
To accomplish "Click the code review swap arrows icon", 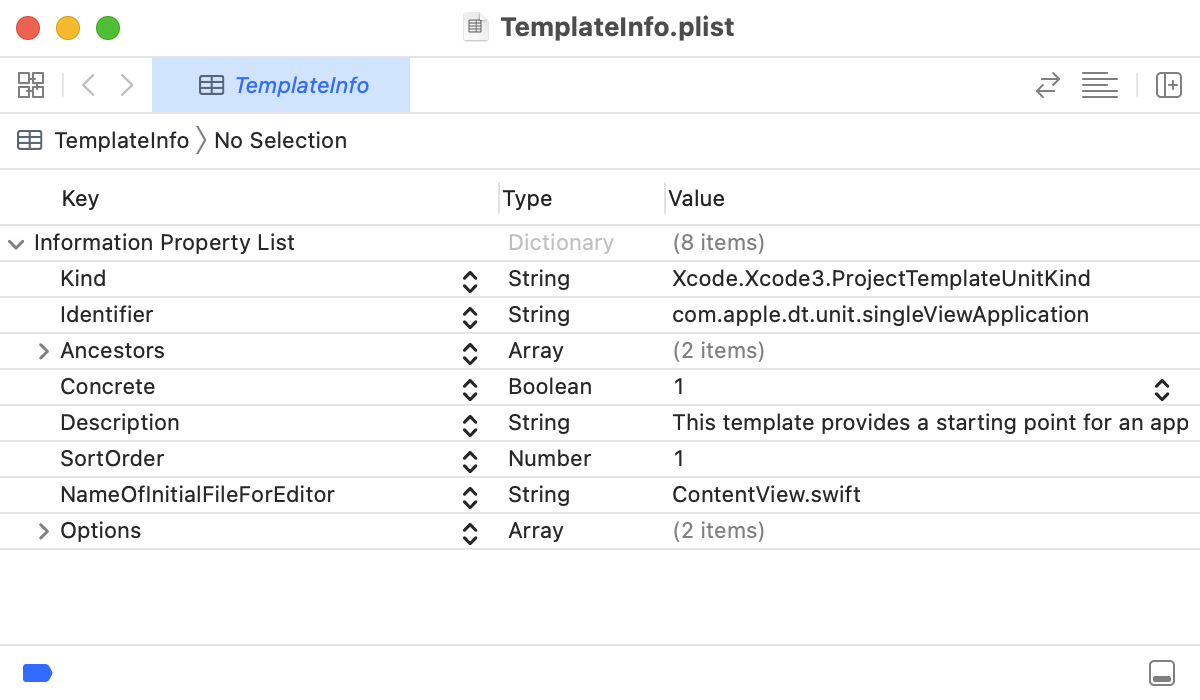I will [1047, 85].
